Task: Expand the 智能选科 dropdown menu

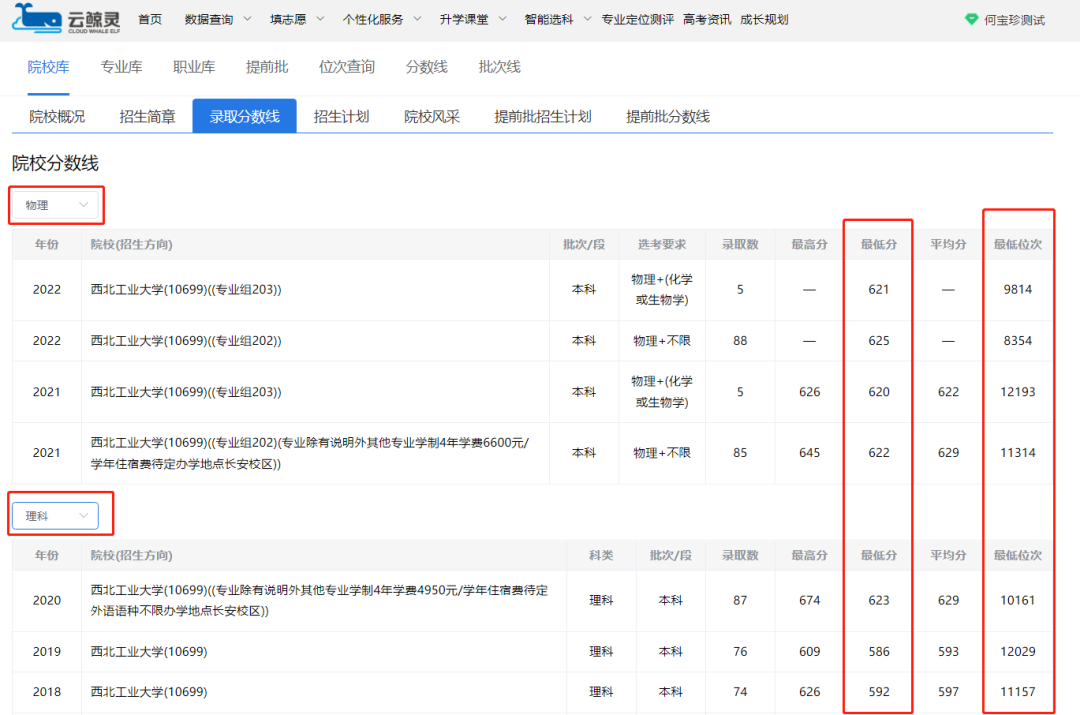Action: (x=557, y=19)
